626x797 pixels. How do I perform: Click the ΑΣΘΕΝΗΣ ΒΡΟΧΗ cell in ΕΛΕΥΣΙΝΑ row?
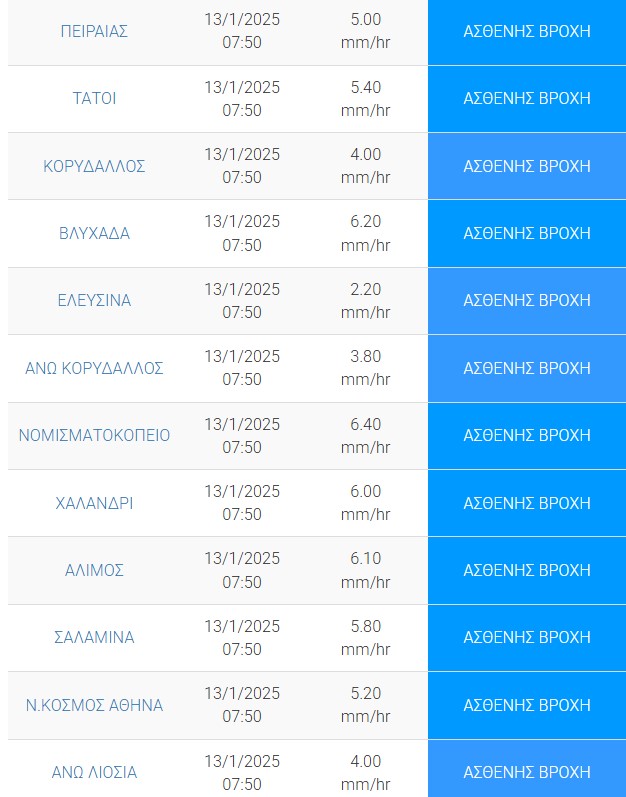[527, 300]
